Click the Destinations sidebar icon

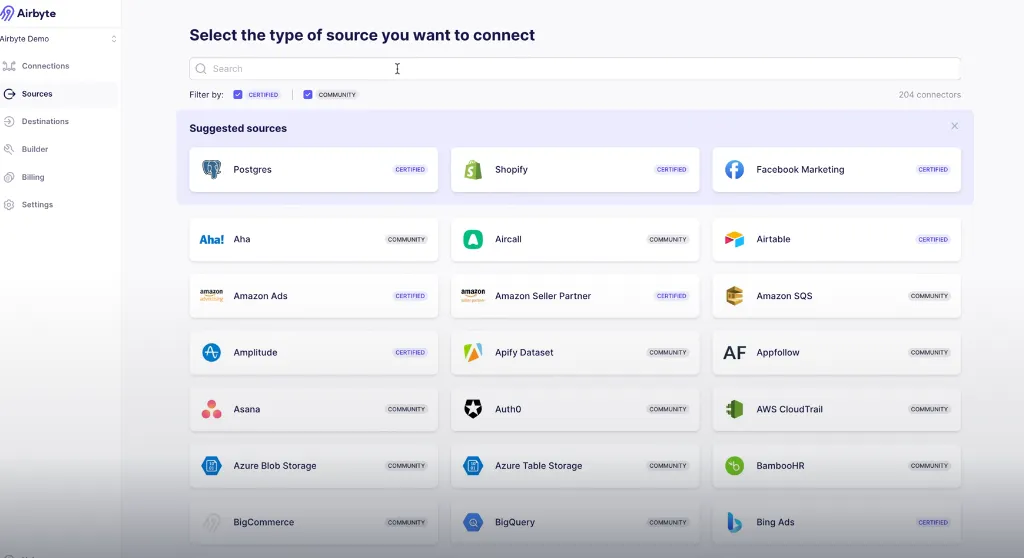coord(9,122)
